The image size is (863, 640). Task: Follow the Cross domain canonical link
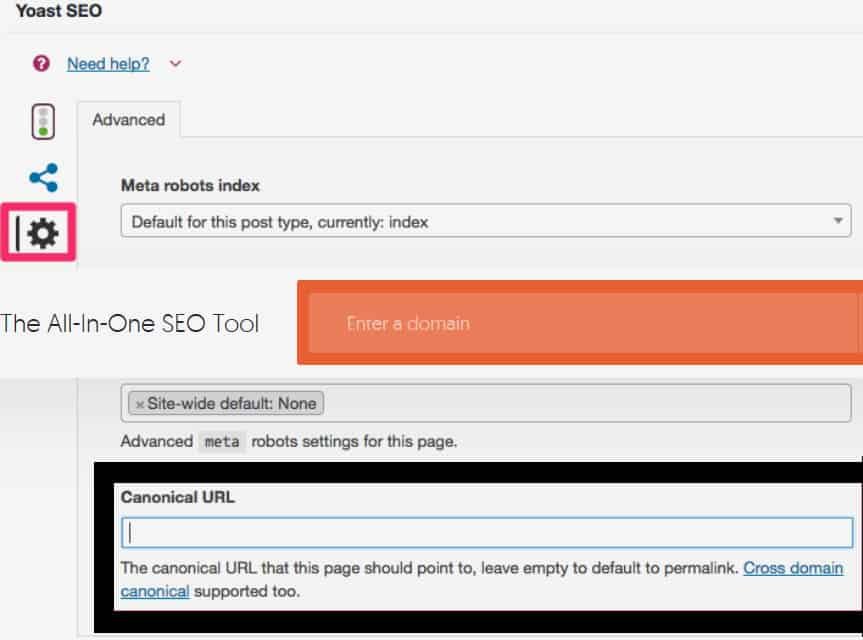[793, 568]
